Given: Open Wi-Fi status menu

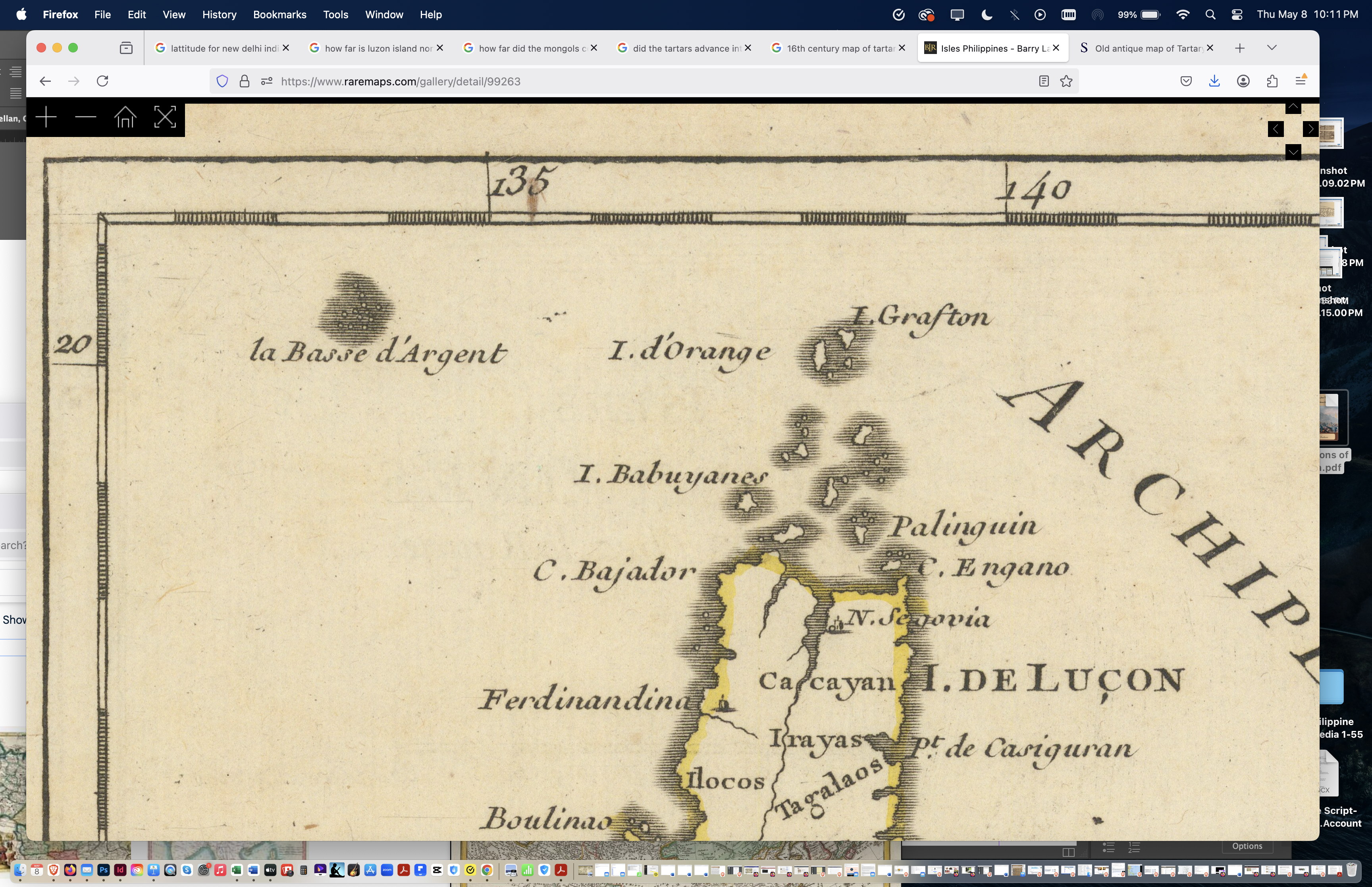Looking at the screenshot, I should (x=1183, y=14).
